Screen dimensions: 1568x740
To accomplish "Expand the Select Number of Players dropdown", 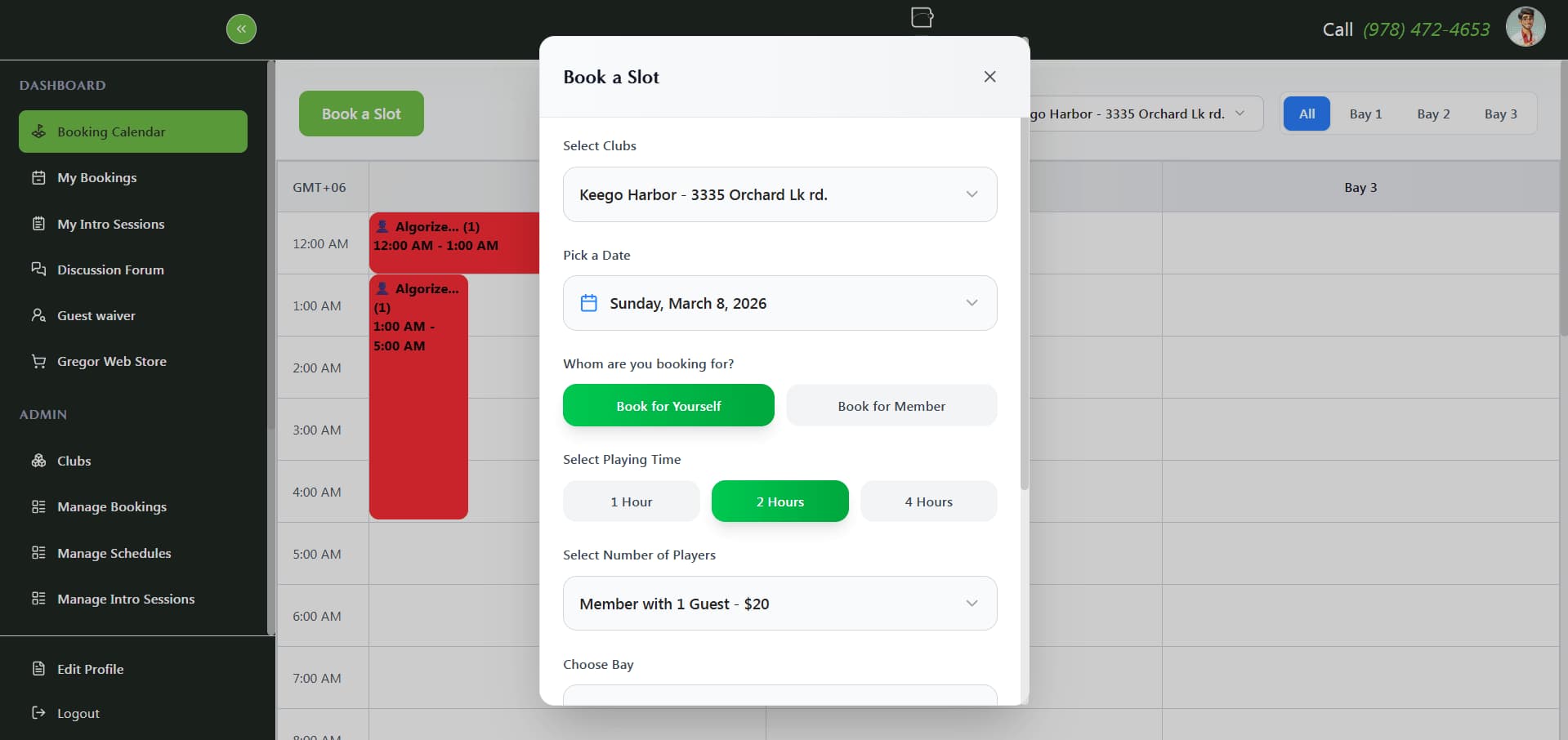I will click(780, 604).
